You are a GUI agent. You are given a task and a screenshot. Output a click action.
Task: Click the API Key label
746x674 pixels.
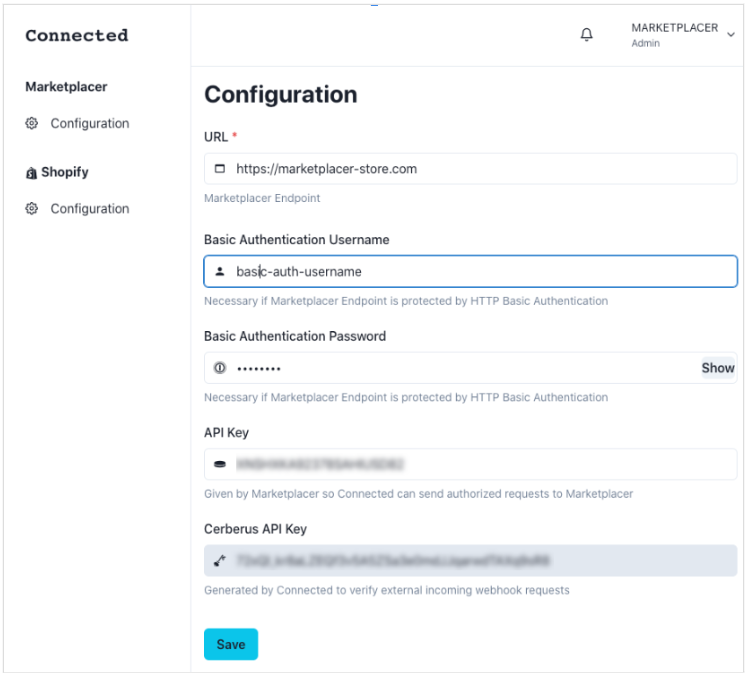coord(226,432)
